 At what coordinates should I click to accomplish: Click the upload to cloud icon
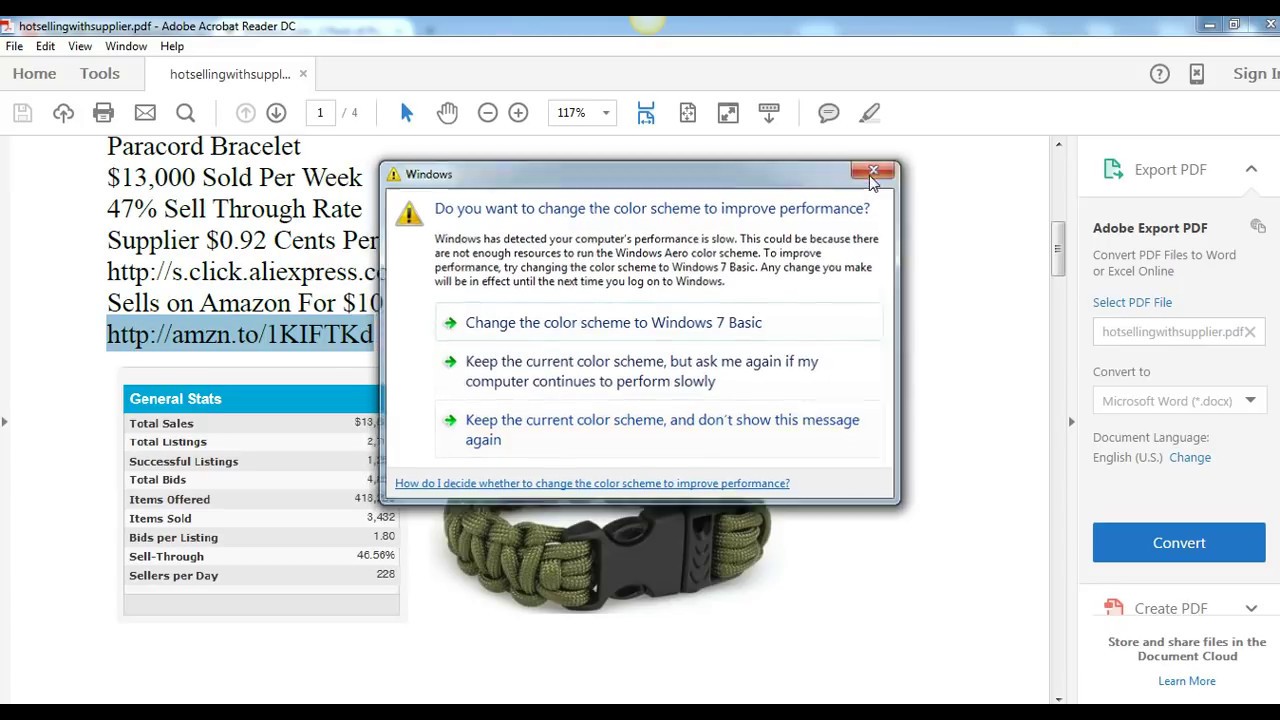(63, 113)
